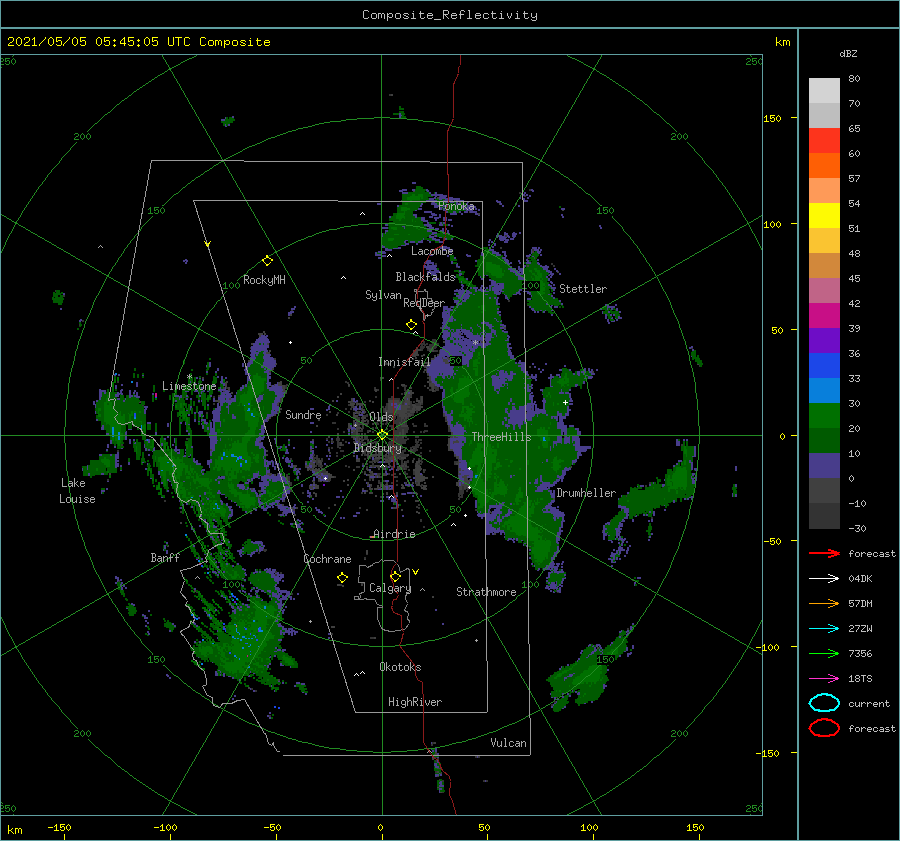Image resolution: width=900 pixels, height=841 pixels.
Task: Click the Limestone label
Action: tap(189, 386)
